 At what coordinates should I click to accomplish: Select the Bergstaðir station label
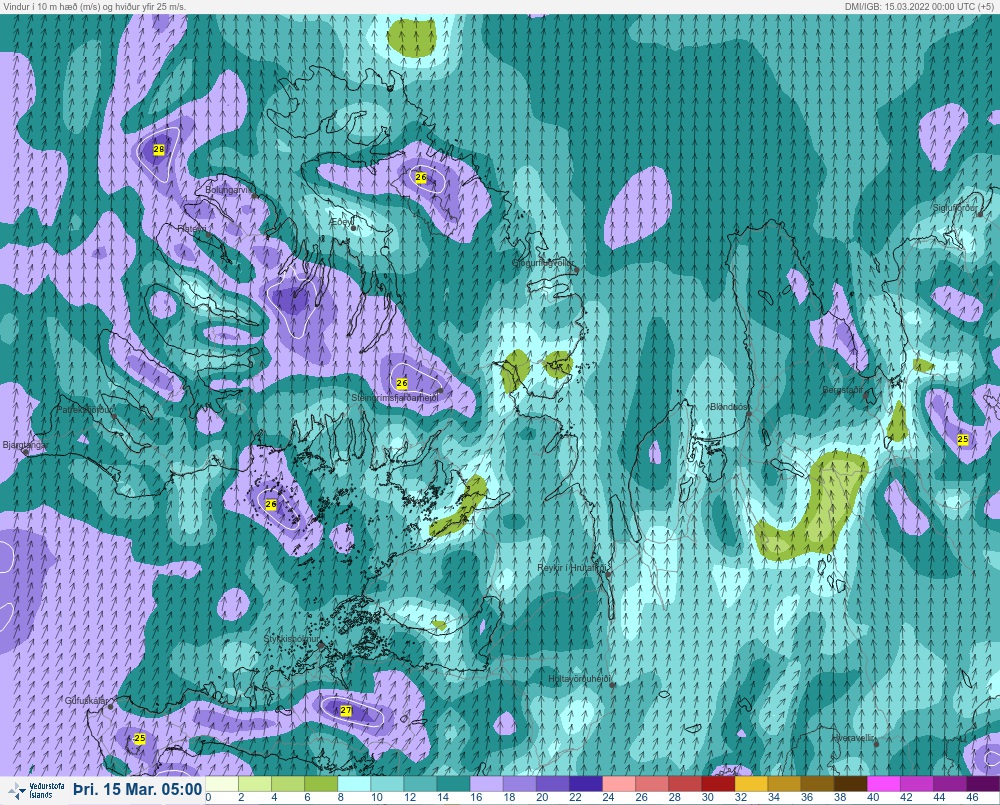(x=842, y=390)
